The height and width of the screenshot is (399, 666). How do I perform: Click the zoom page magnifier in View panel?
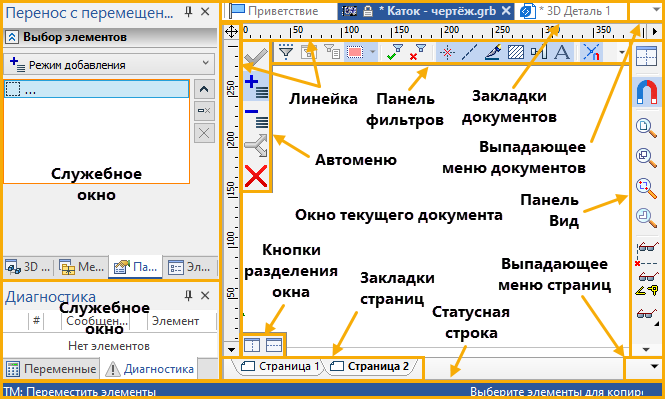click(x=646, y=127)
